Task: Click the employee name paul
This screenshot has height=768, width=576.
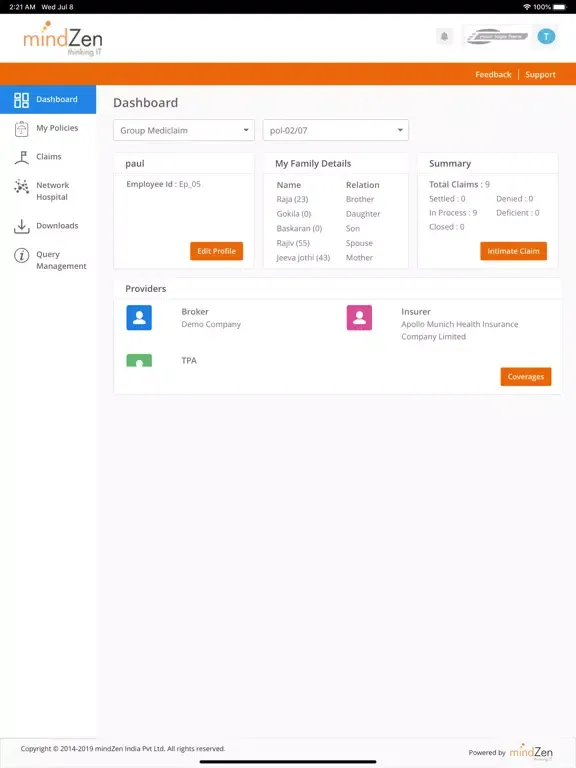Action: [x=135, y=164]
